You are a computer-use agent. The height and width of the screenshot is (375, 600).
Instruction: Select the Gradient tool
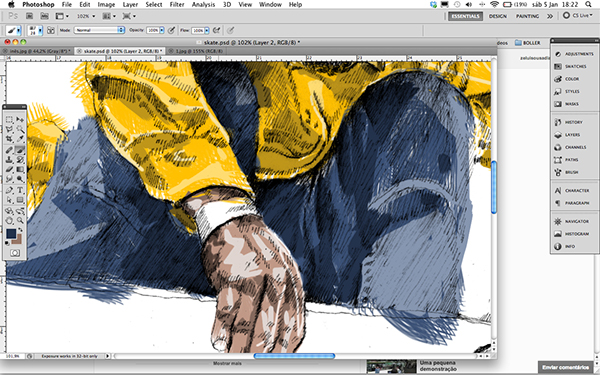pyautogui.click(x=20, y=170)
